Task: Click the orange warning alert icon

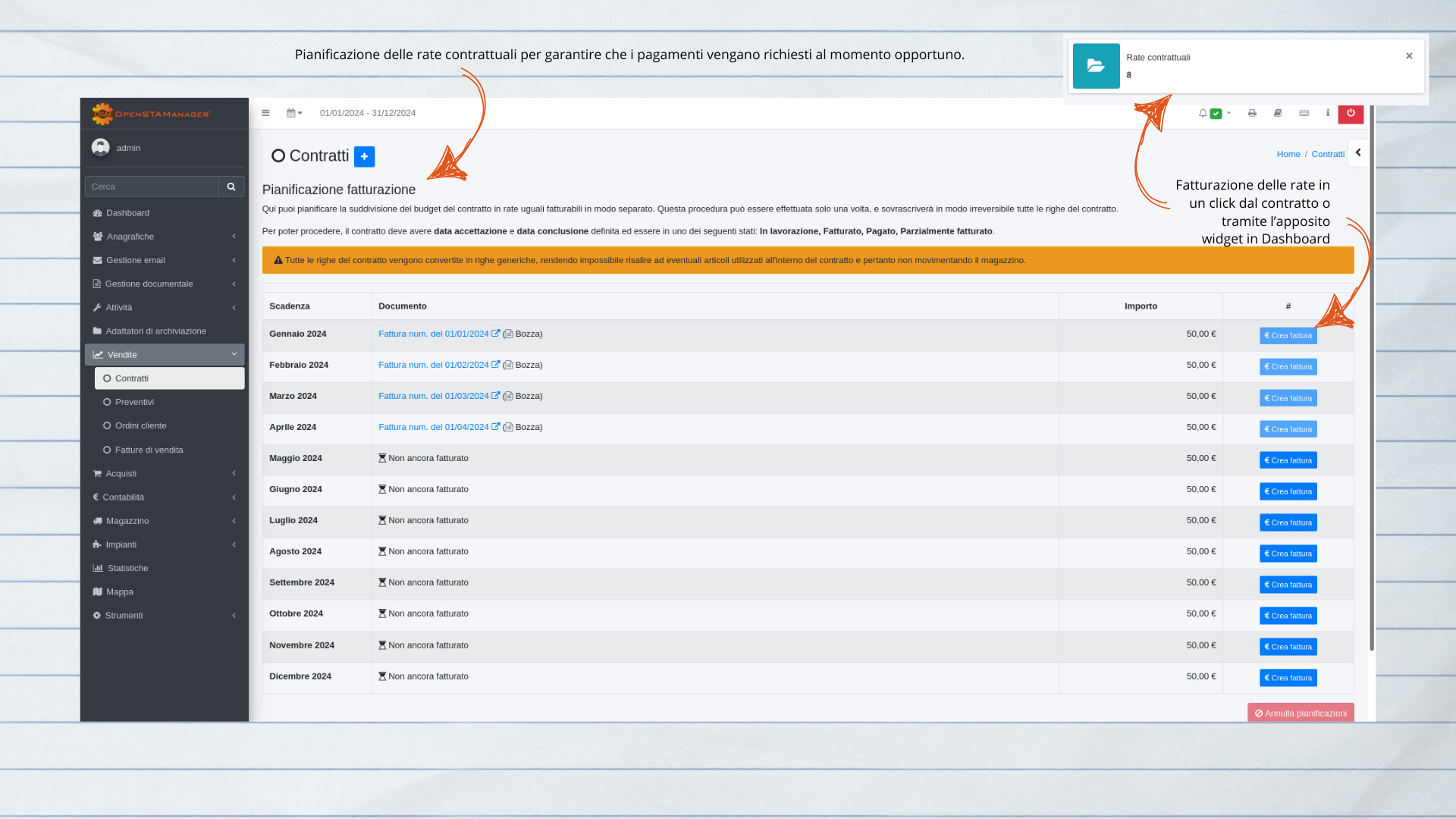Action: [x=278, y=260]
